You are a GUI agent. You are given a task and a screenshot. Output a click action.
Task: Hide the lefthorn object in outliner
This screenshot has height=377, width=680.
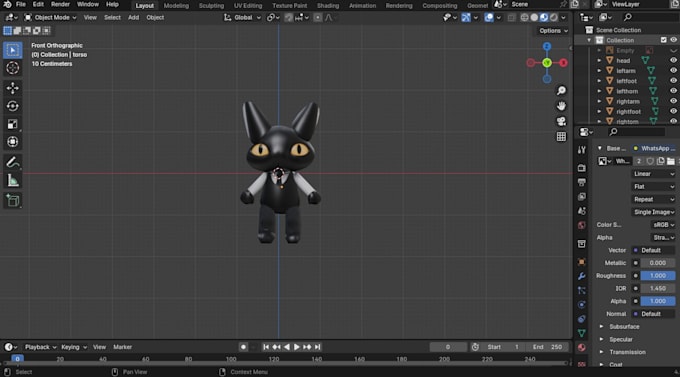(x=673, y=91)
